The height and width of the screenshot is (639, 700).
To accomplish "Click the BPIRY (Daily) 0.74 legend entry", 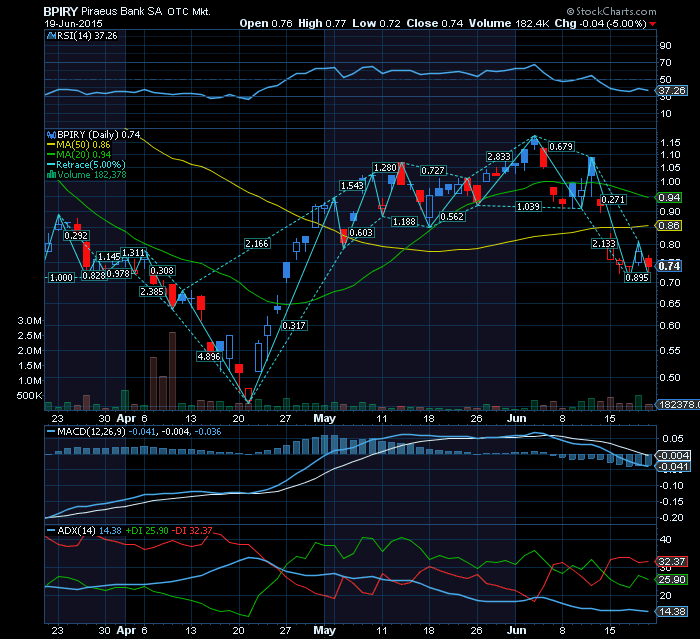I will tap(99, 134).
